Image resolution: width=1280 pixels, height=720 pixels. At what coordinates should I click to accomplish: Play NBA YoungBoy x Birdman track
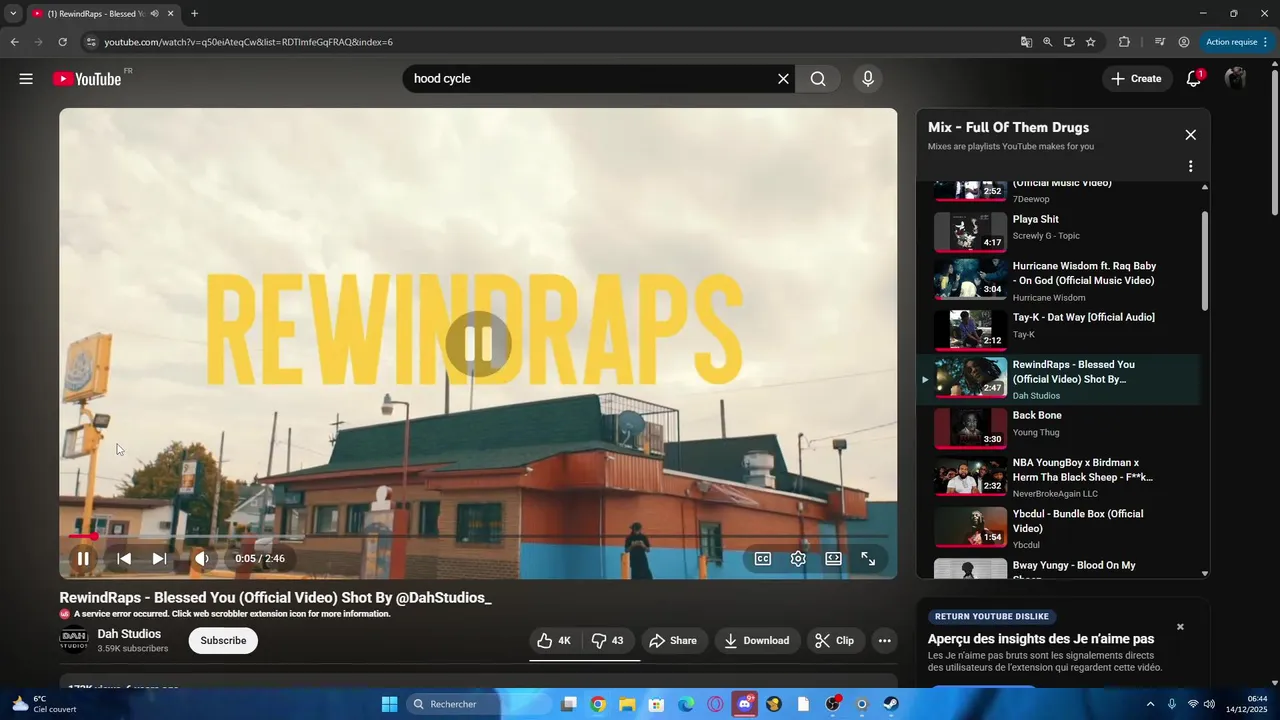point(1065,477)
